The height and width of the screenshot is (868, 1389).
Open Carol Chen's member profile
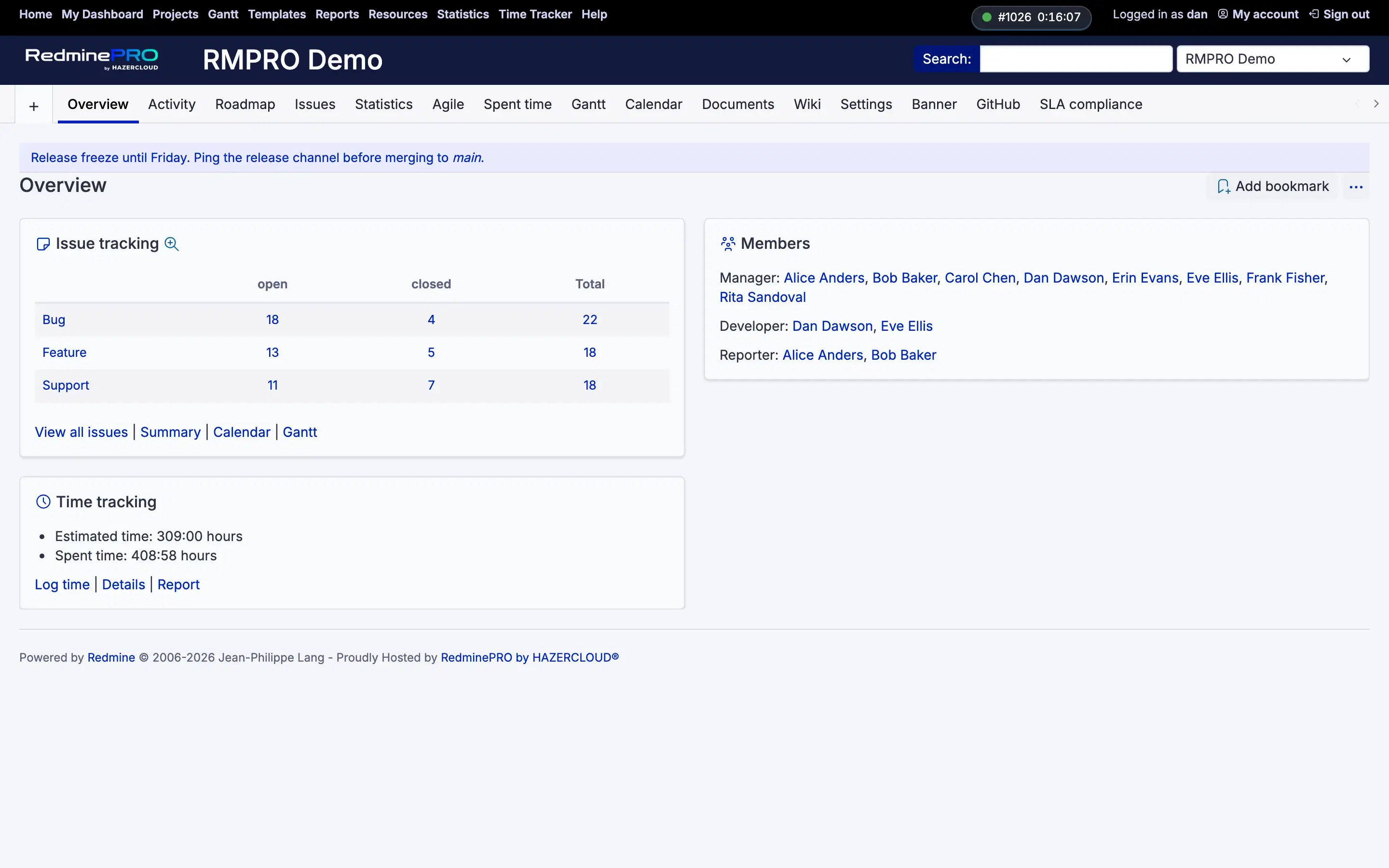pos(980,278)
